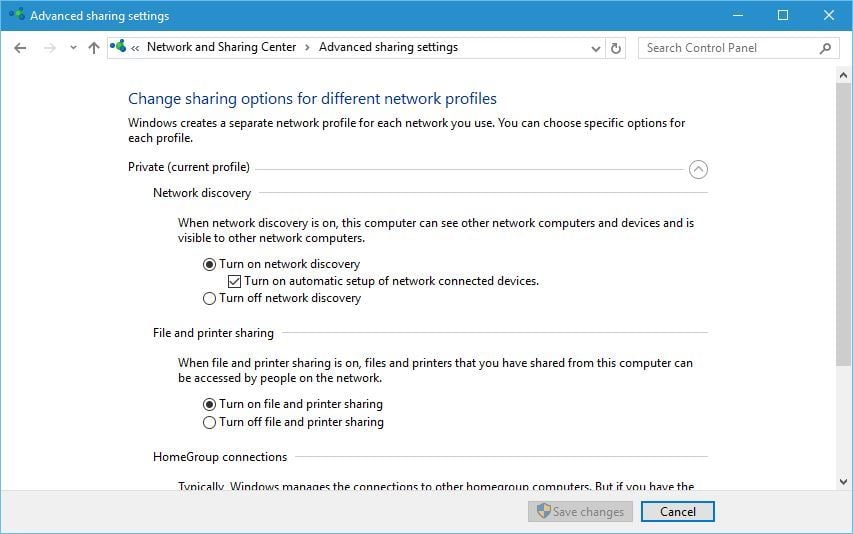Click the search magnifier icon
853x534 pixels.
tap(825, 48)
